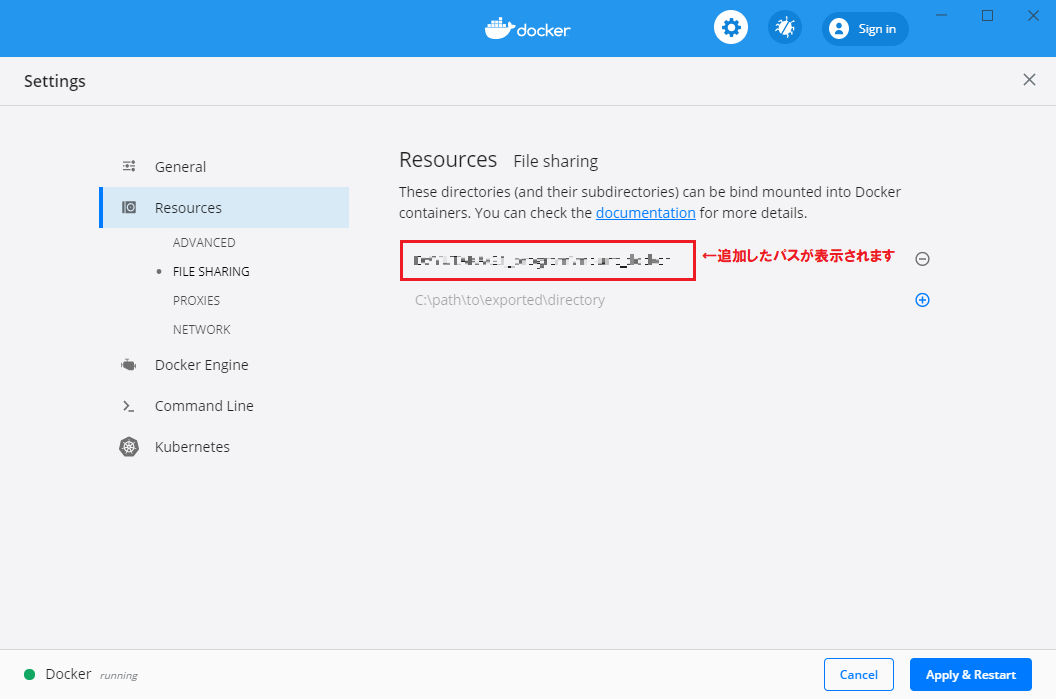This screenshot has width=1056, height=699.
Task: Open Docker Engine settings via its whale icon
Action: [129, 365]
